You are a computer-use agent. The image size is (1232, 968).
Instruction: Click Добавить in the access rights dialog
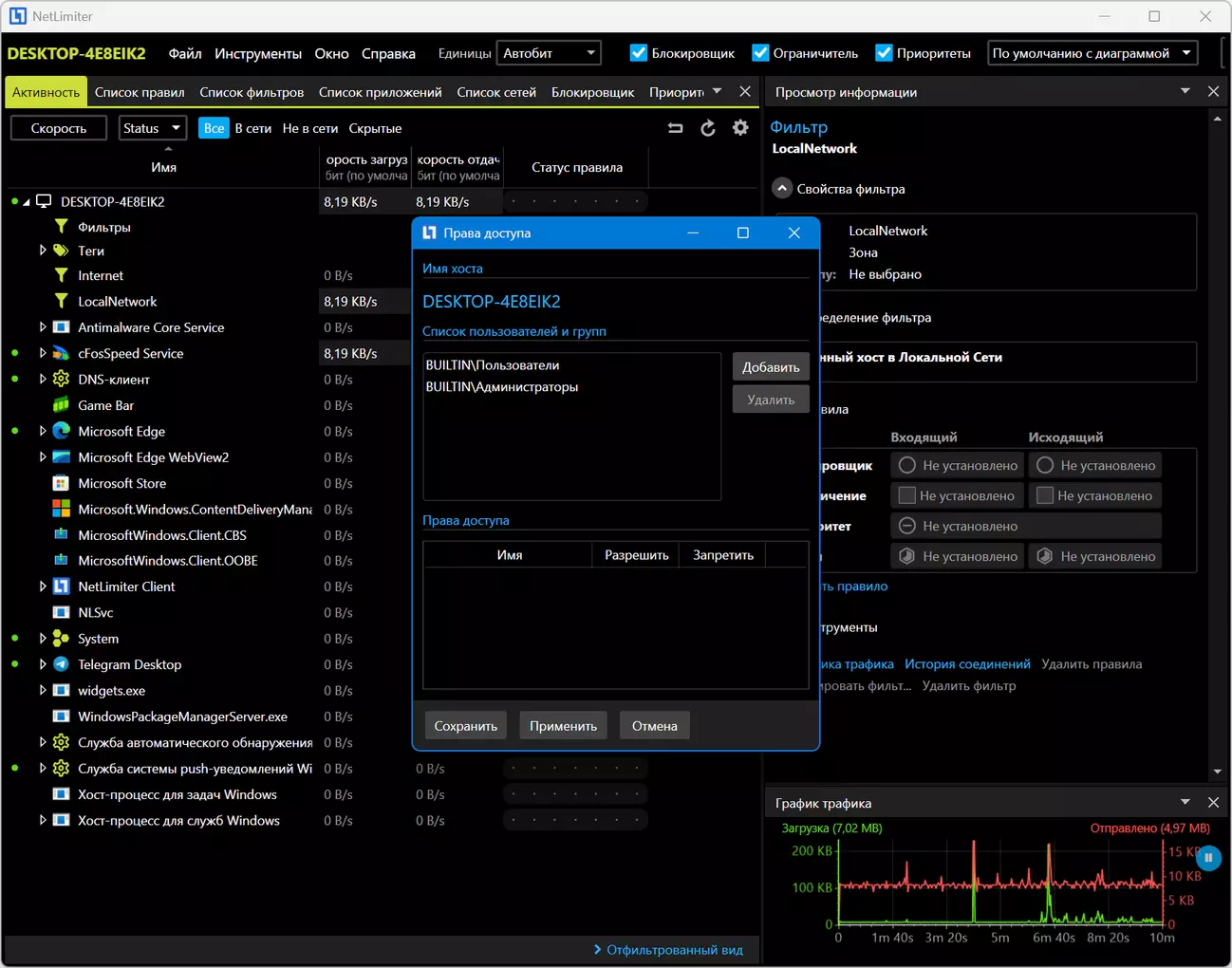click(771, 367)
